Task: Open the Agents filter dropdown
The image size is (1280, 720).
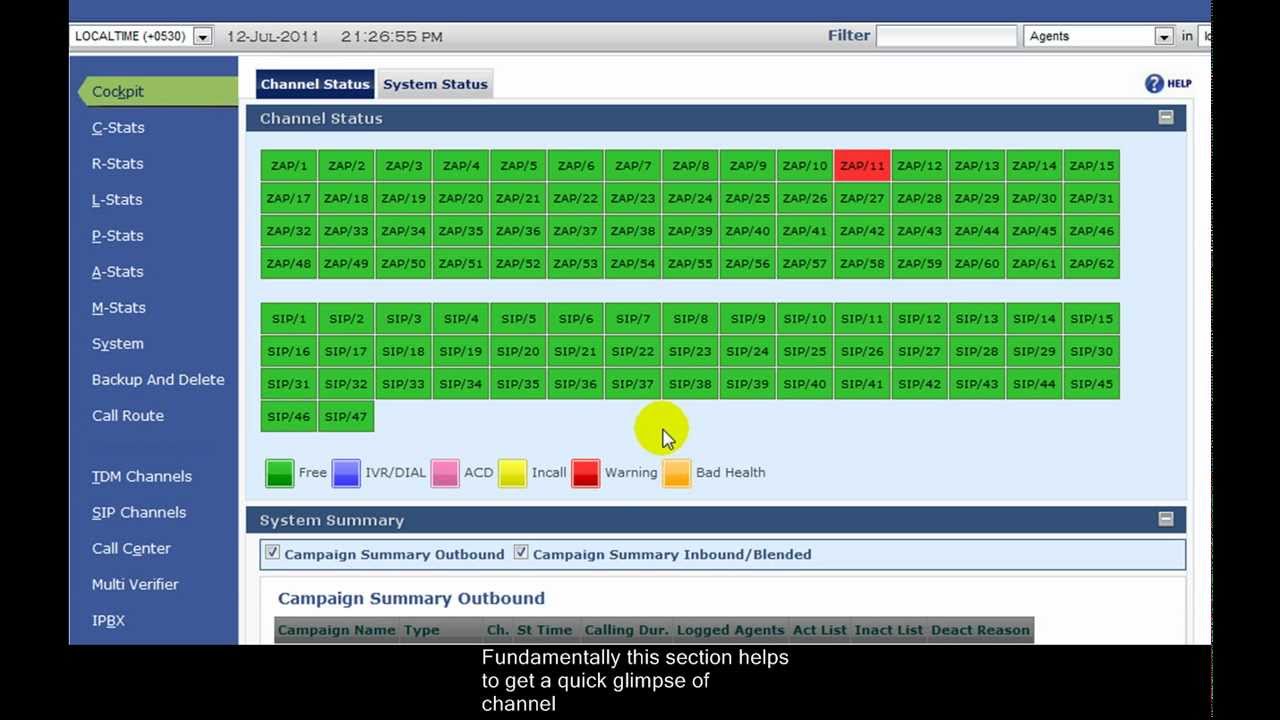Action: (x=1164, y=36)
